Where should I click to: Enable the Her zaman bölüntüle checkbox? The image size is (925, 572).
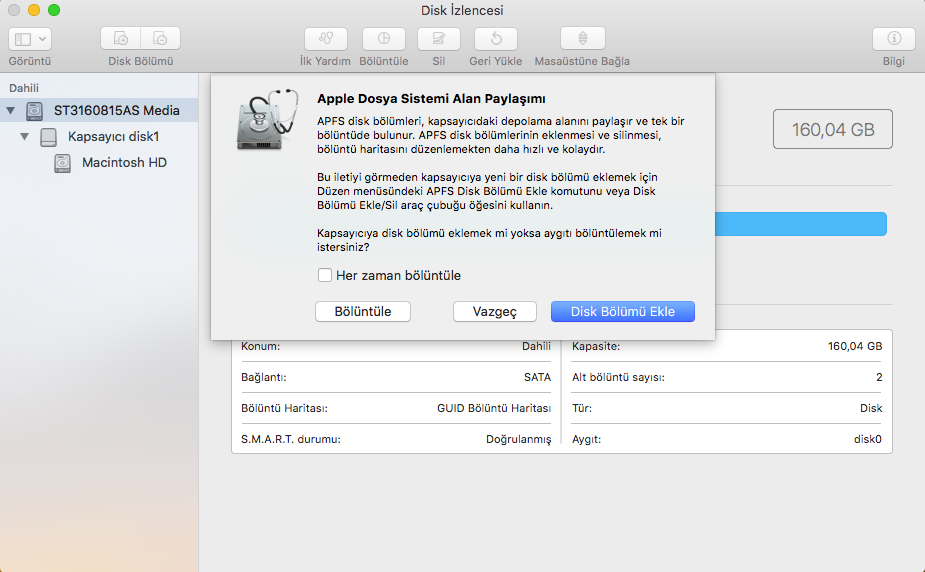325,275
